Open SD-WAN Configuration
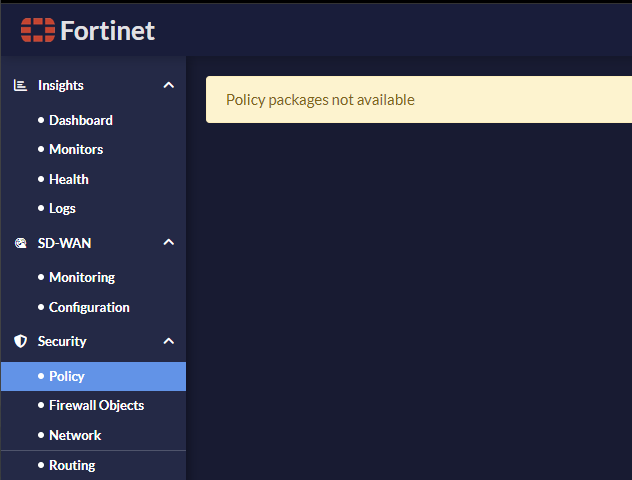This screenshot has width=632, height=480. (89, 307)
